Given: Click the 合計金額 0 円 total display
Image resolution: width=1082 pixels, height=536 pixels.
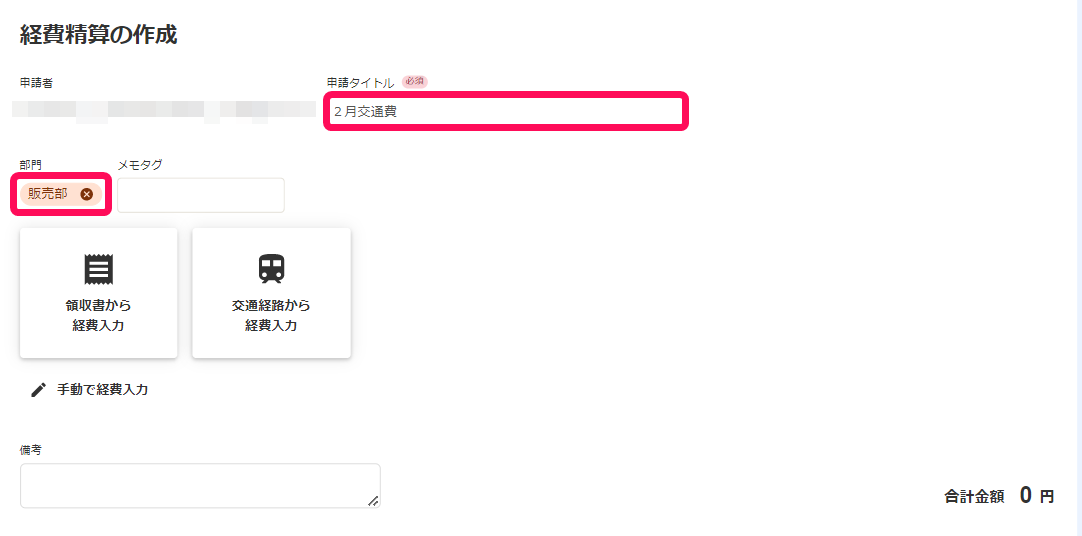Looking at the screenshot, I should point(999,495).
